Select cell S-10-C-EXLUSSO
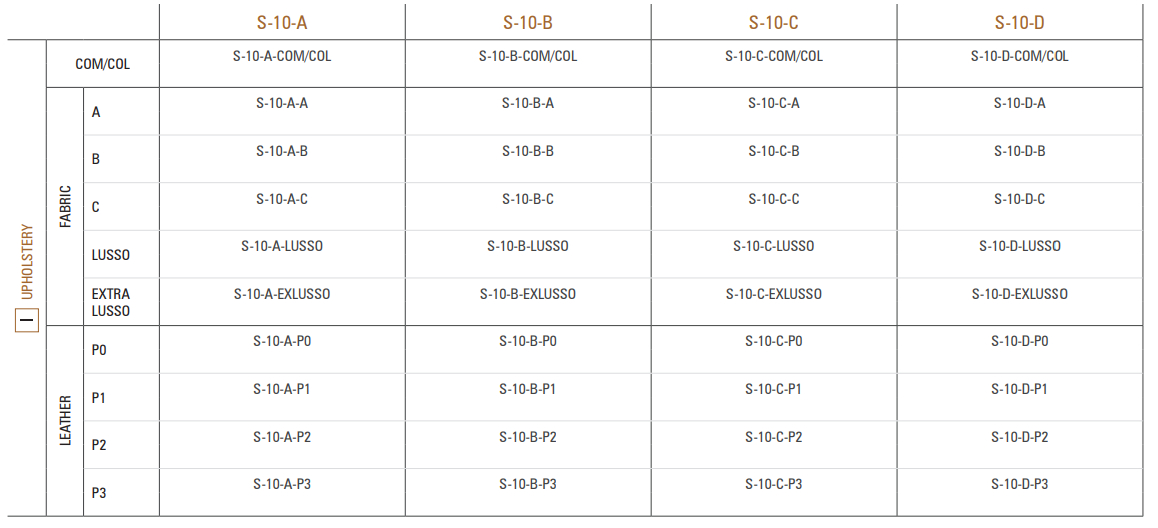Viewport: 1158px width, 528px height. tap(773, 294)
